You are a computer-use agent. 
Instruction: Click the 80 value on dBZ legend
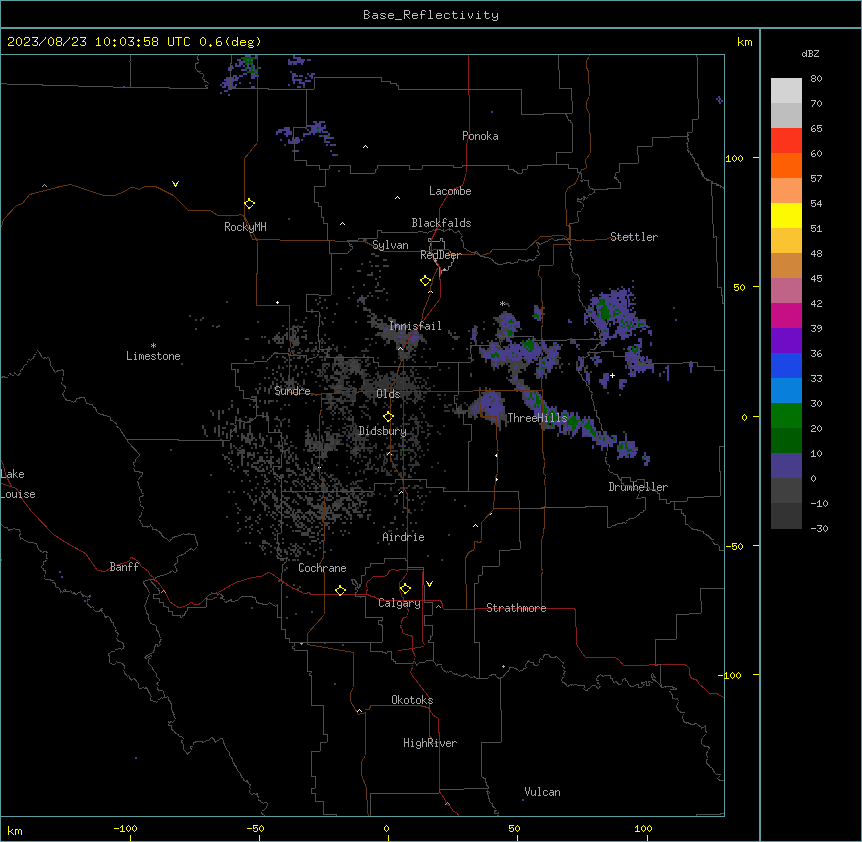coord(816,79)
